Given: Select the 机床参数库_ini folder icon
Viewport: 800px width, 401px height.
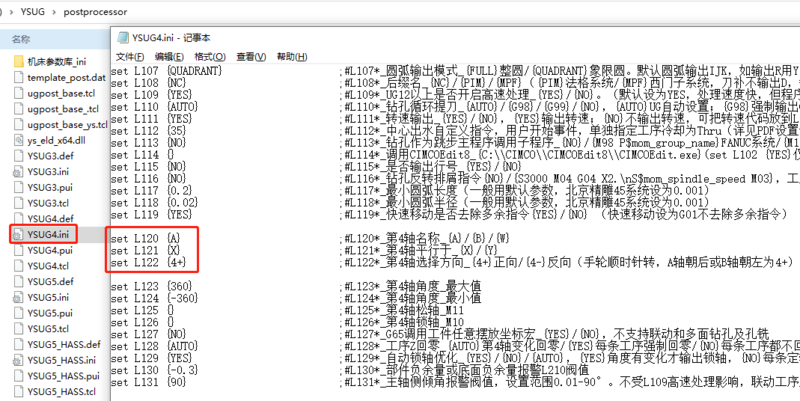Looking at the screenshot, I should tap(18, 60).
